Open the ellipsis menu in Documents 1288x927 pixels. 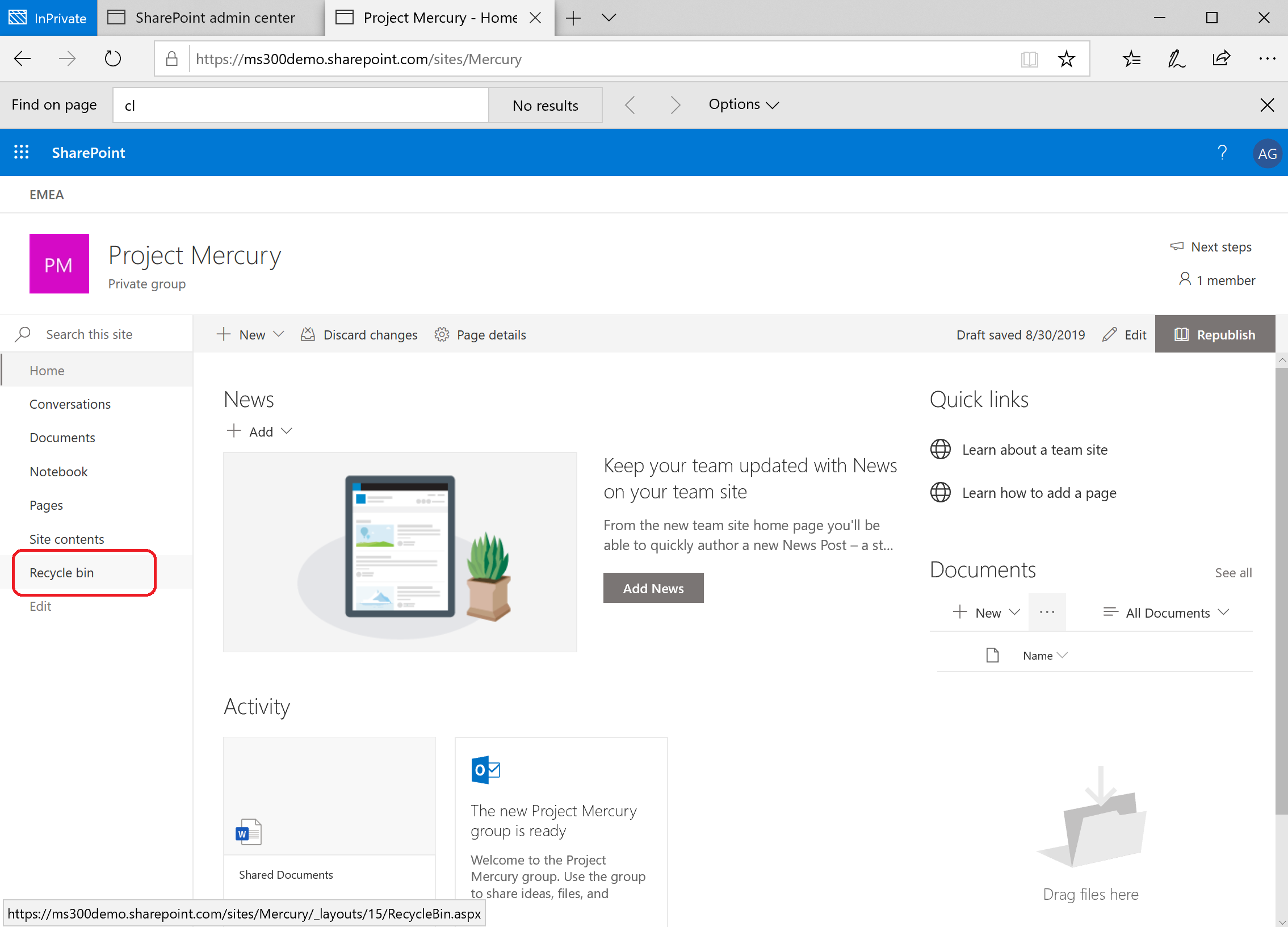(1047, 612)
